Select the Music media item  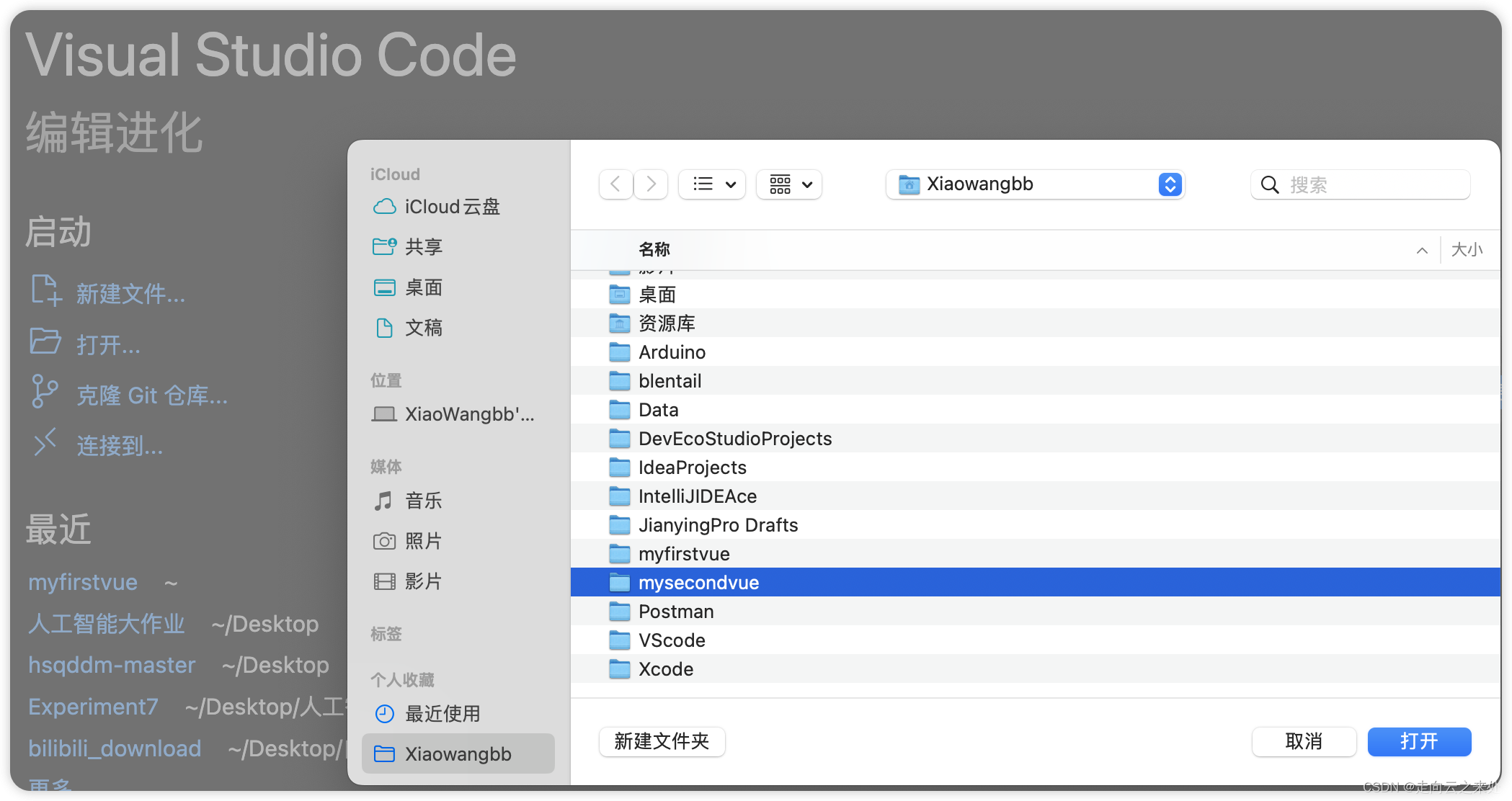pyautogui.click(x=423, y=501)
